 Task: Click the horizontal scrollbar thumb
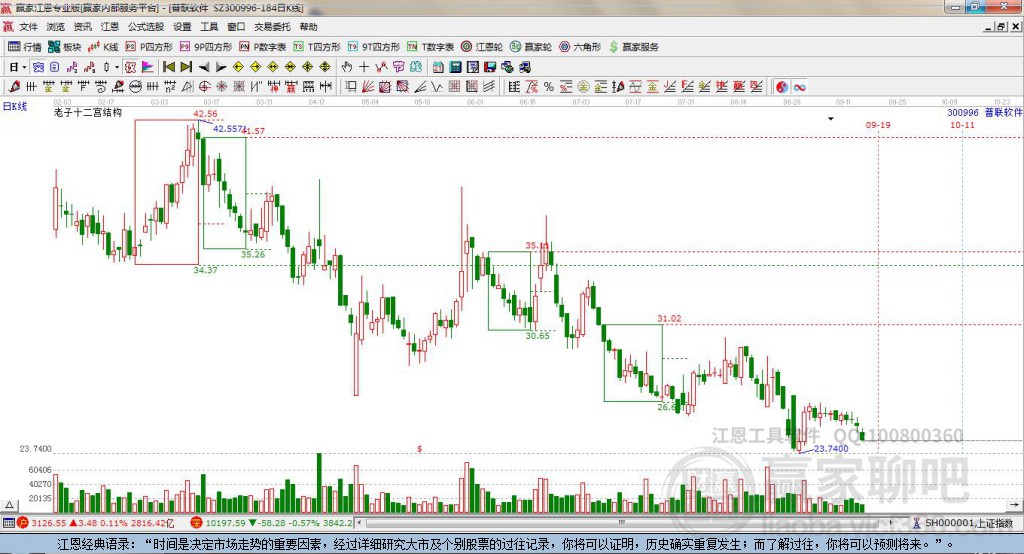(622, 523)
